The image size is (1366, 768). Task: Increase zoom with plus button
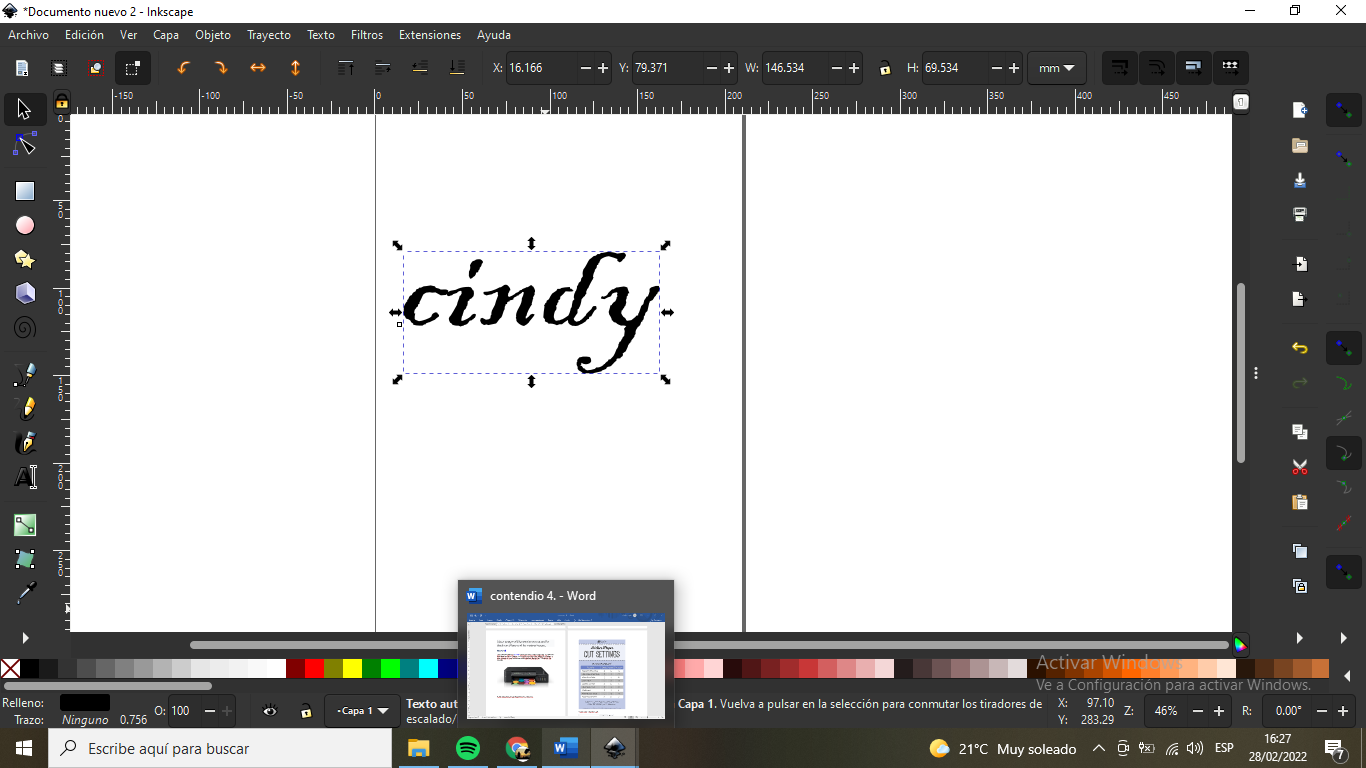(x=1218, y=711)
